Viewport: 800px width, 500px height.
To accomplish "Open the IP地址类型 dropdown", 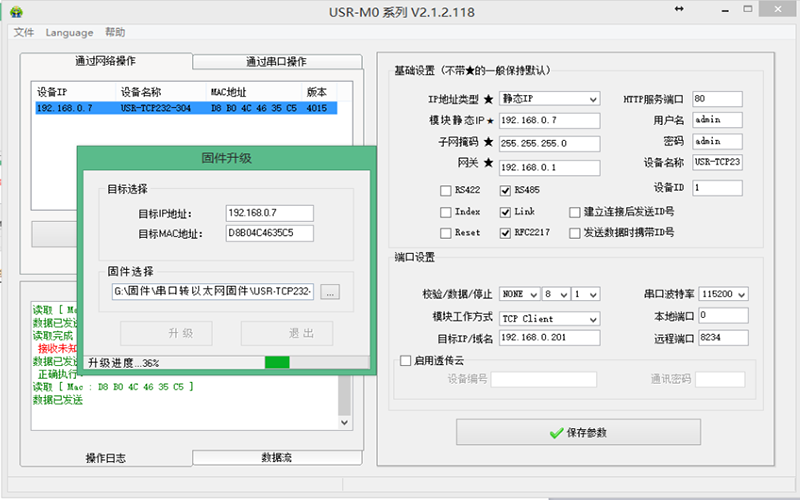I will 592,99.
